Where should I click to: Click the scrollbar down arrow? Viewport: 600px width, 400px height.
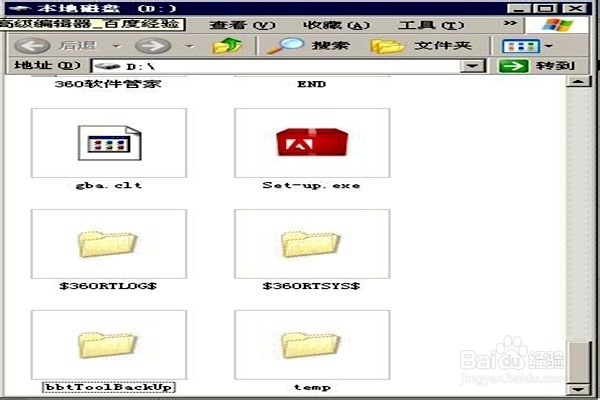[578, 390]
